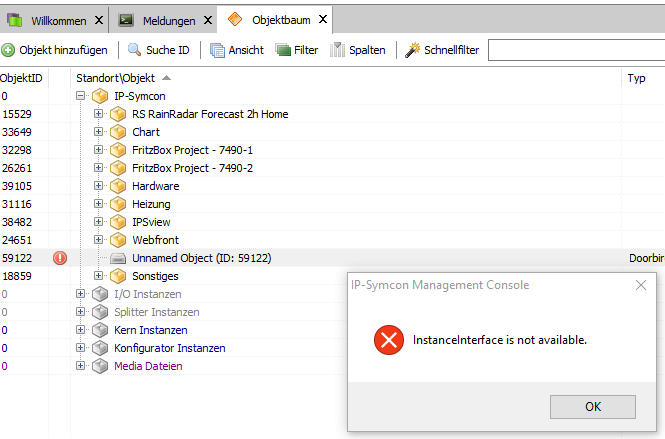Select Unnamed Object (ID: 59122) row
Viewport: 665px width, 439px height.
click(332, 258)
